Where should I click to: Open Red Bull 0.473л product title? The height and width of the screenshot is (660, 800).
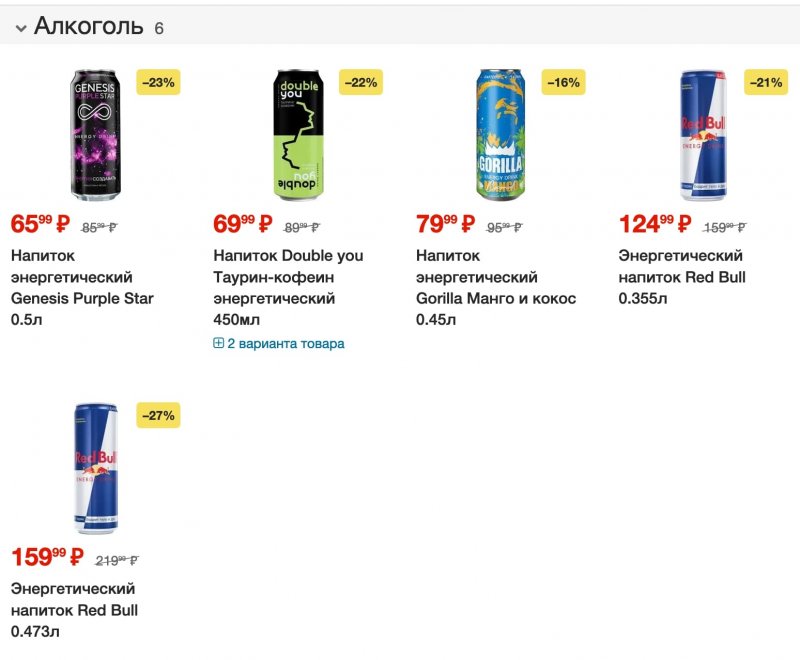(x=74, y=610)
